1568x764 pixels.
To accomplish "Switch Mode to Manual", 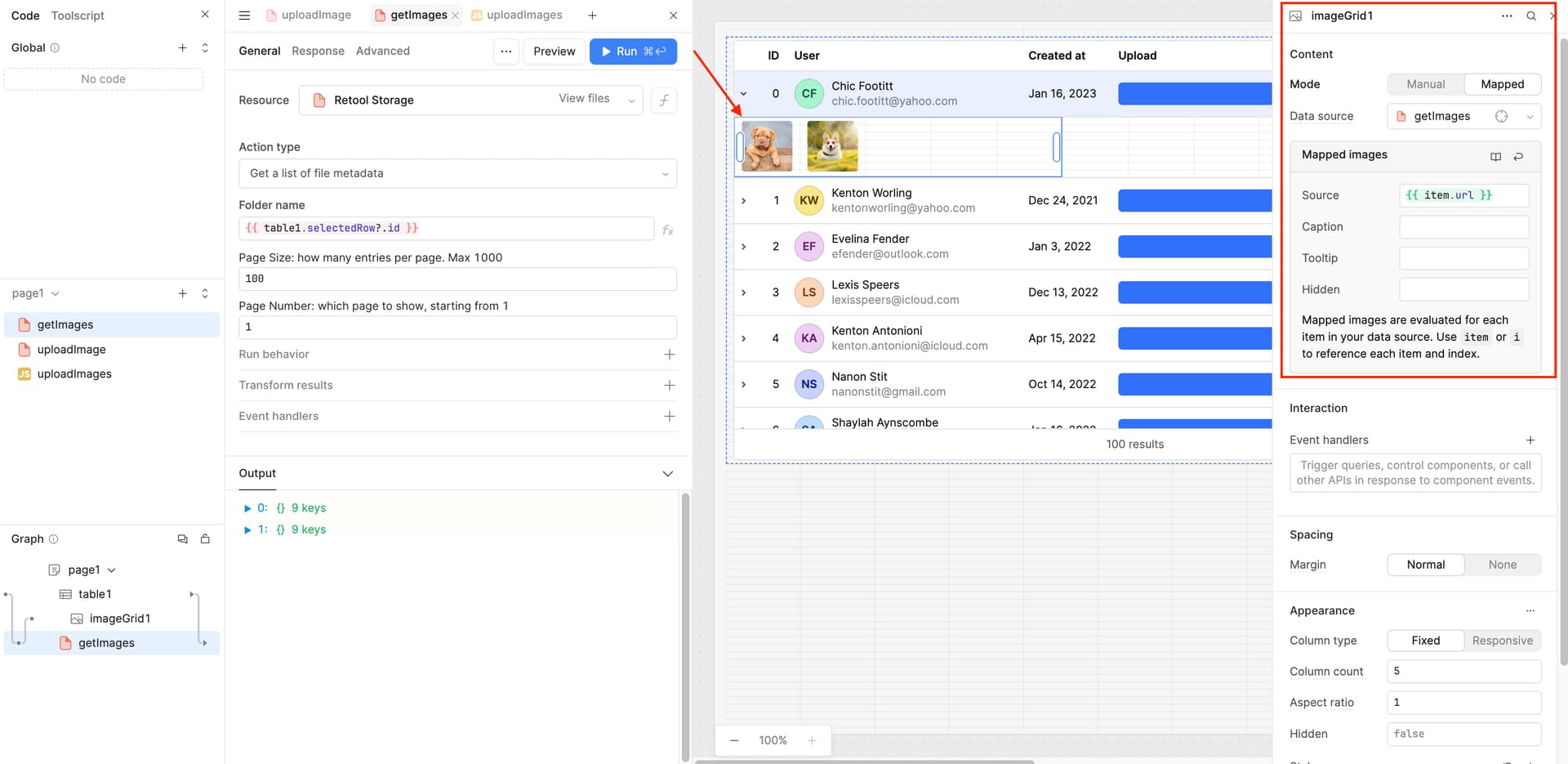I will point(1425,84).
